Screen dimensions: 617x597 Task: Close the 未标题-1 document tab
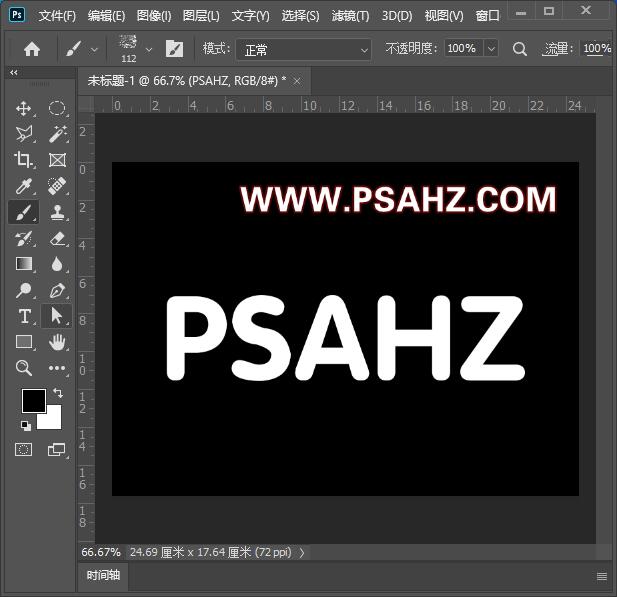tap(297, 81)
